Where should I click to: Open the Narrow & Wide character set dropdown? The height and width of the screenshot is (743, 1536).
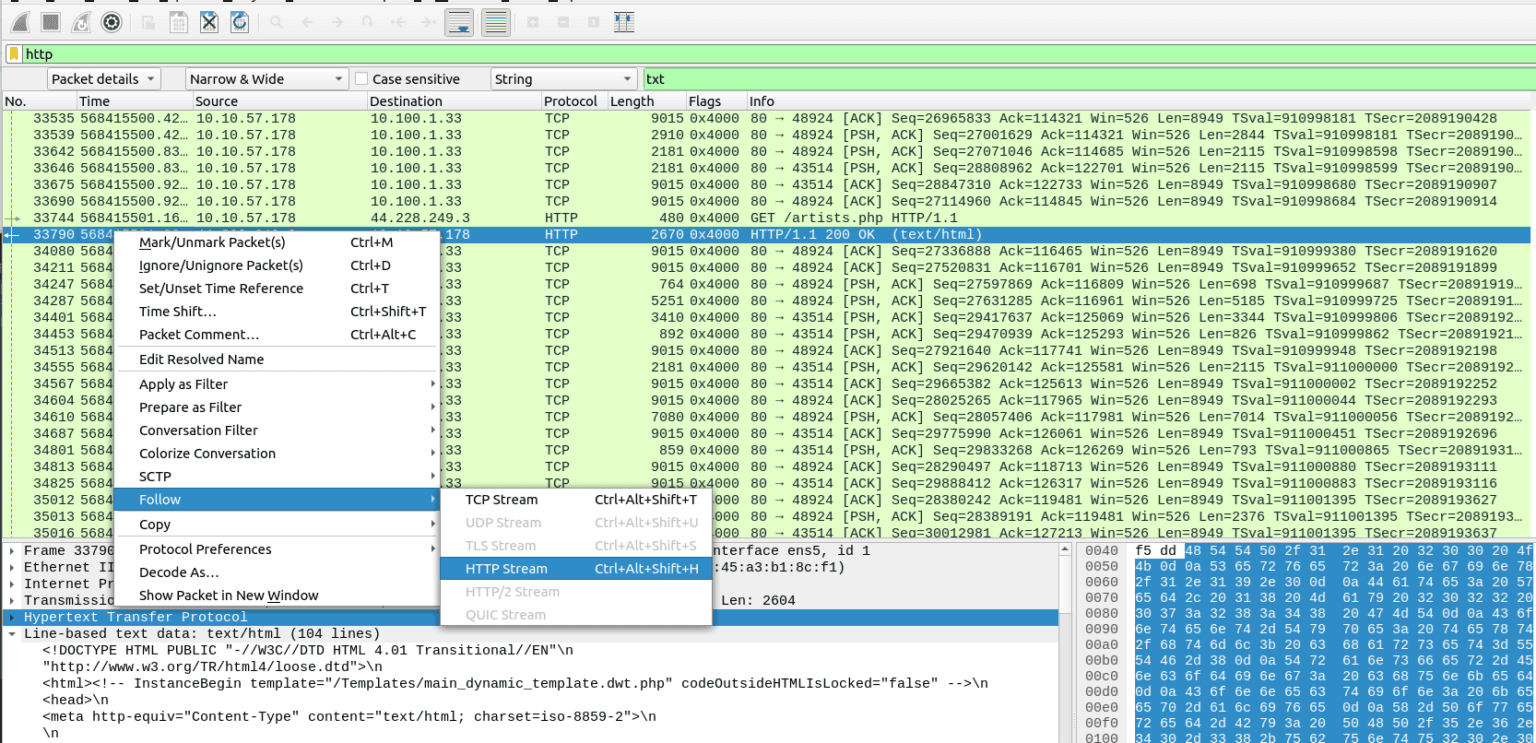(265, 78)
